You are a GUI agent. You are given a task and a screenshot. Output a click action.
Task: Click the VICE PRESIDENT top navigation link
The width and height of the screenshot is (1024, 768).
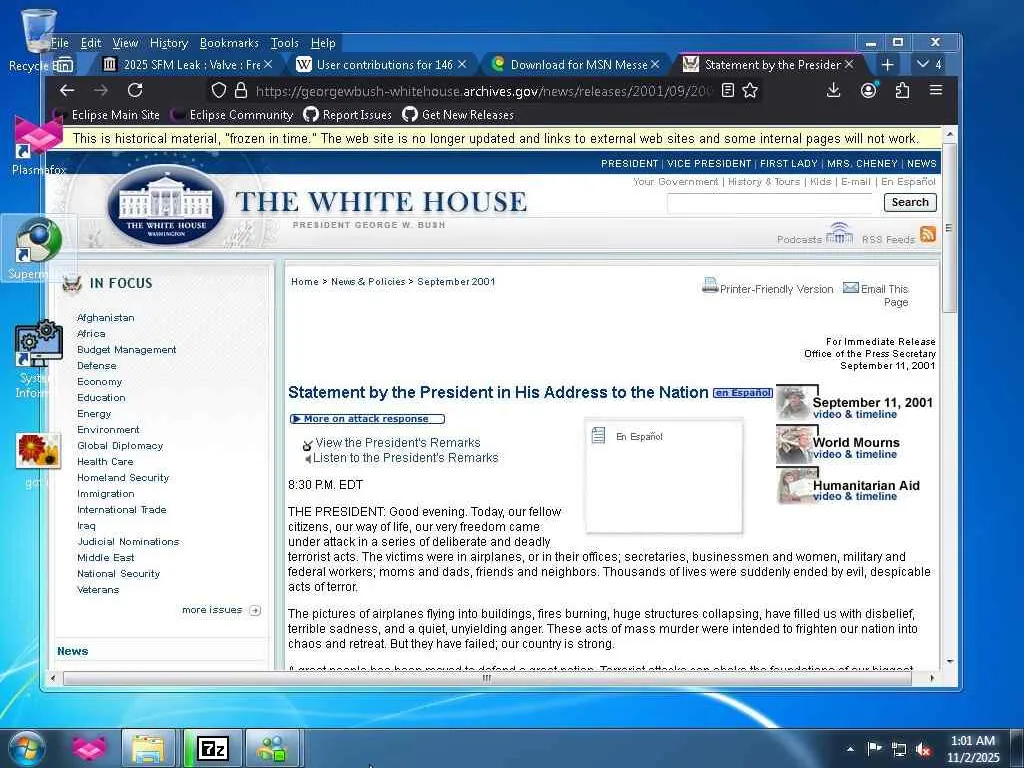(x=709, y=163)
